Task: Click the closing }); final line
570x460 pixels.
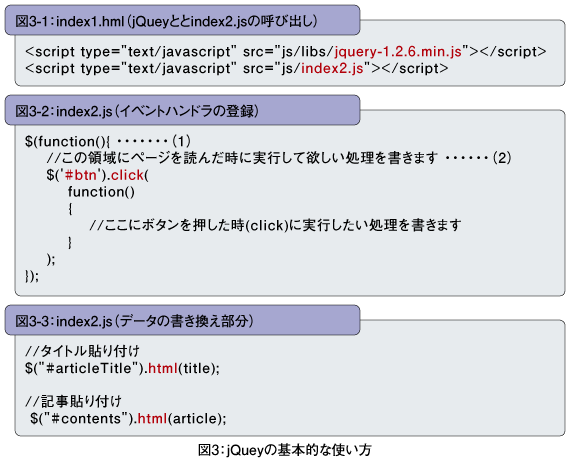Action: (x=32, y=276)
